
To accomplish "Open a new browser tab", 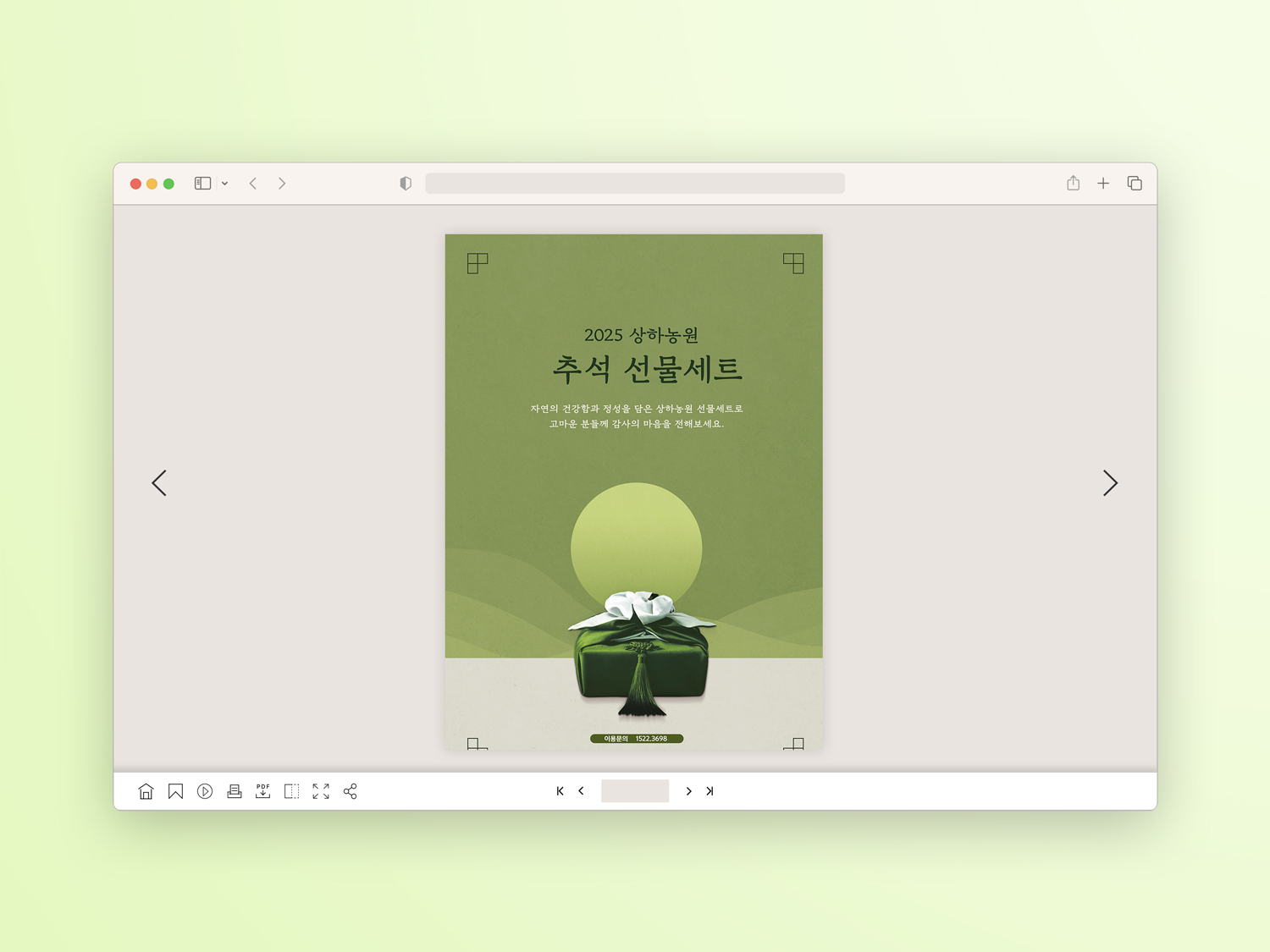I will click(x=1103, y=184).
